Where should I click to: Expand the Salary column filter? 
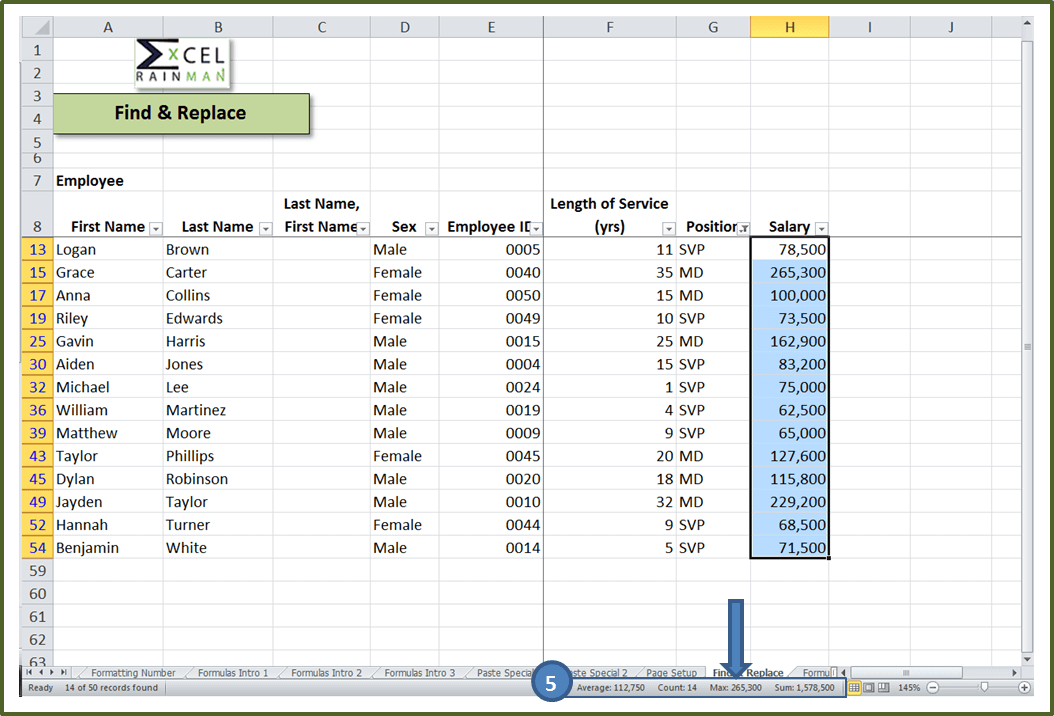coord(821,229)
